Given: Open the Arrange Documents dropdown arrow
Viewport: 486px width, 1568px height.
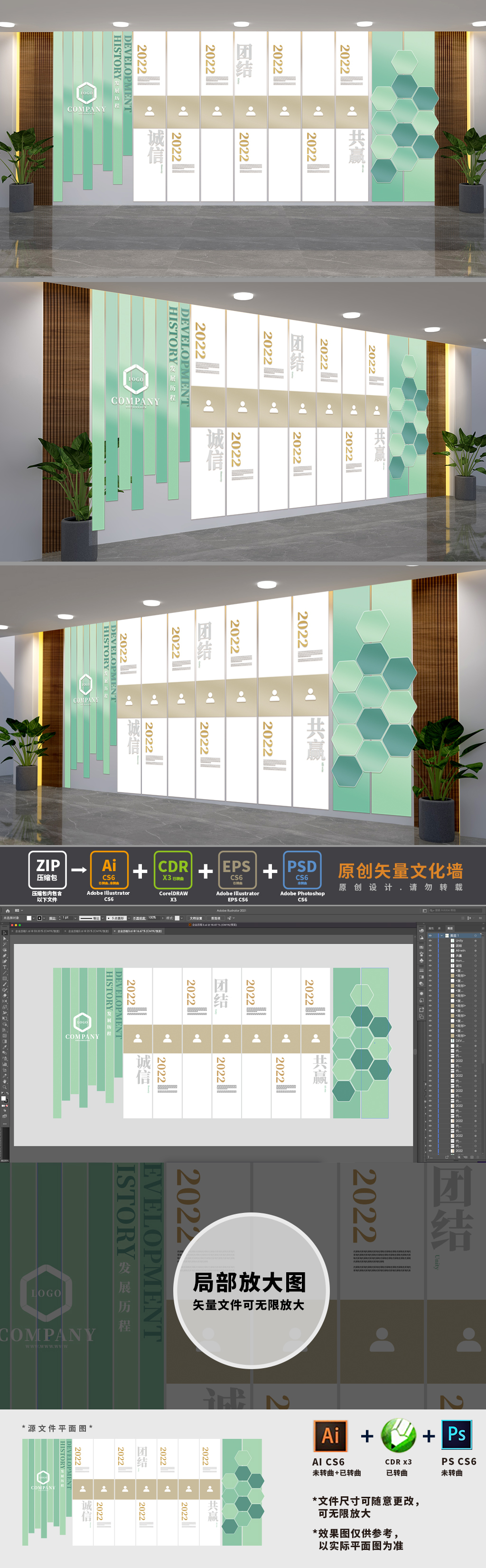Looking at the screenshot, I should [x=22, y=911].
